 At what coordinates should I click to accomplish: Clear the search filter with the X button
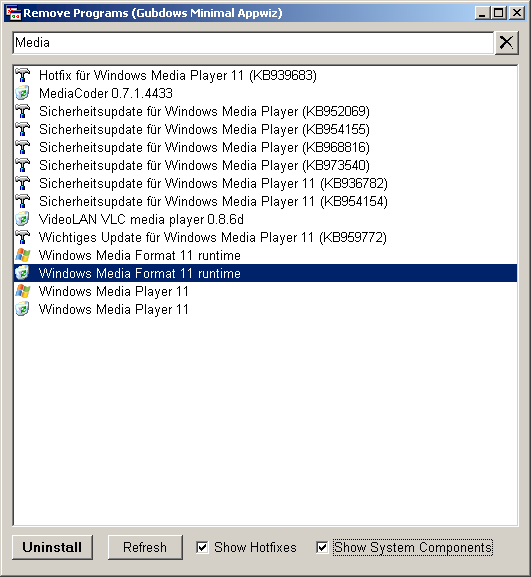point(506,43)
